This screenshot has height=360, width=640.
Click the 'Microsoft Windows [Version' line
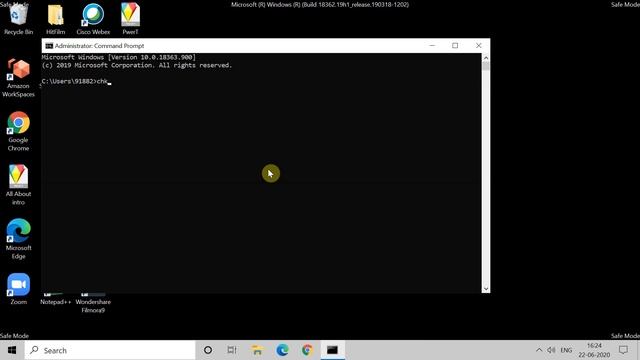click(119, 57)
